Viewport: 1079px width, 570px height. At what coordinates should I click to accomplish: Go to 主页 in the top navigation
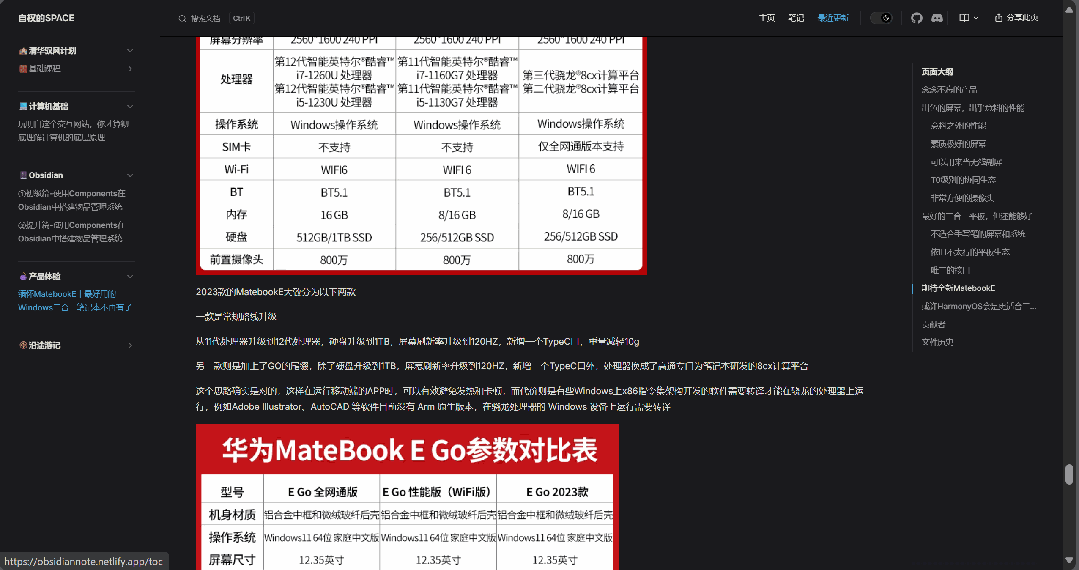coord(767,18)
